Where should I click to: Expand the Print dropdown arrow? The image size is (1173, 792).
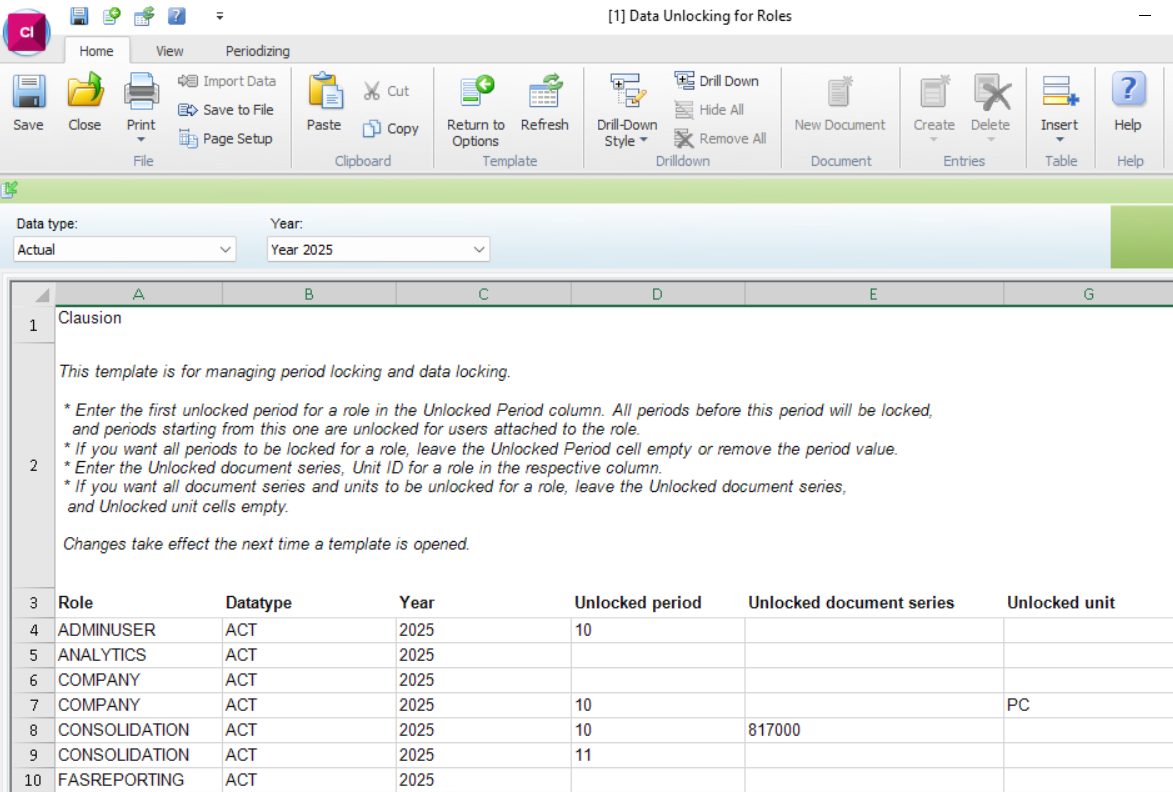[141, 140]
